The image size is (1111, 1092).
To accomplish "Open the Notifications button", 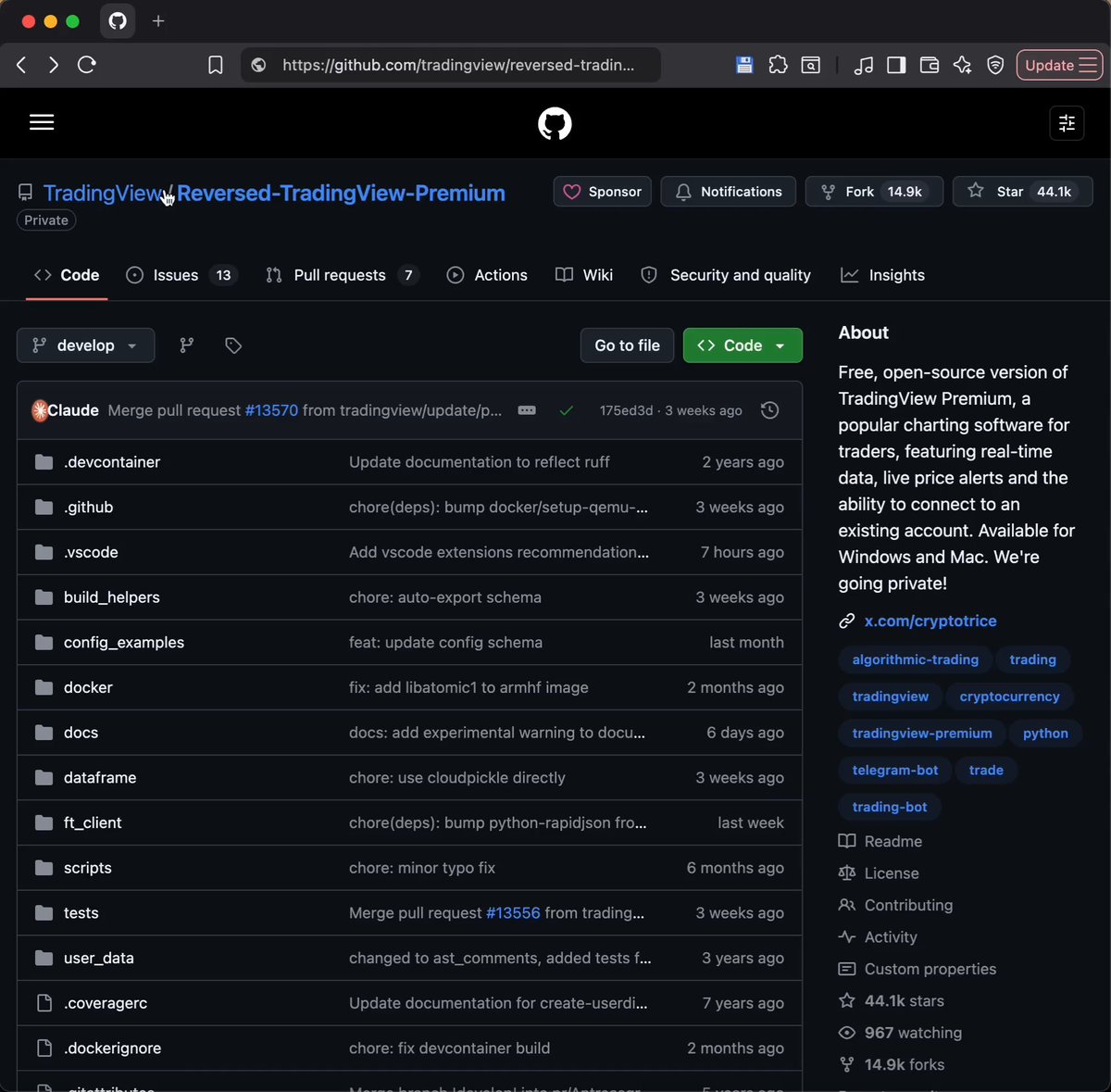I will [729, 192].
